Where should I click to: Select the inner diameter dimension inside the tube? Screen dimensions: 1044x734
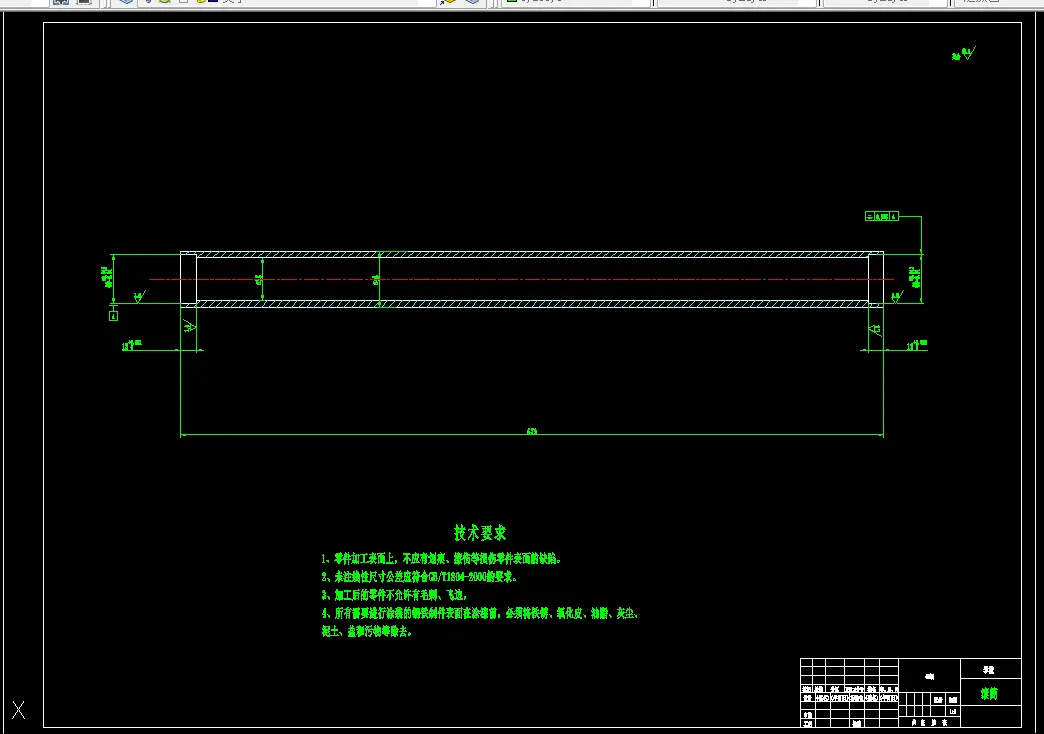click(259, 280)
